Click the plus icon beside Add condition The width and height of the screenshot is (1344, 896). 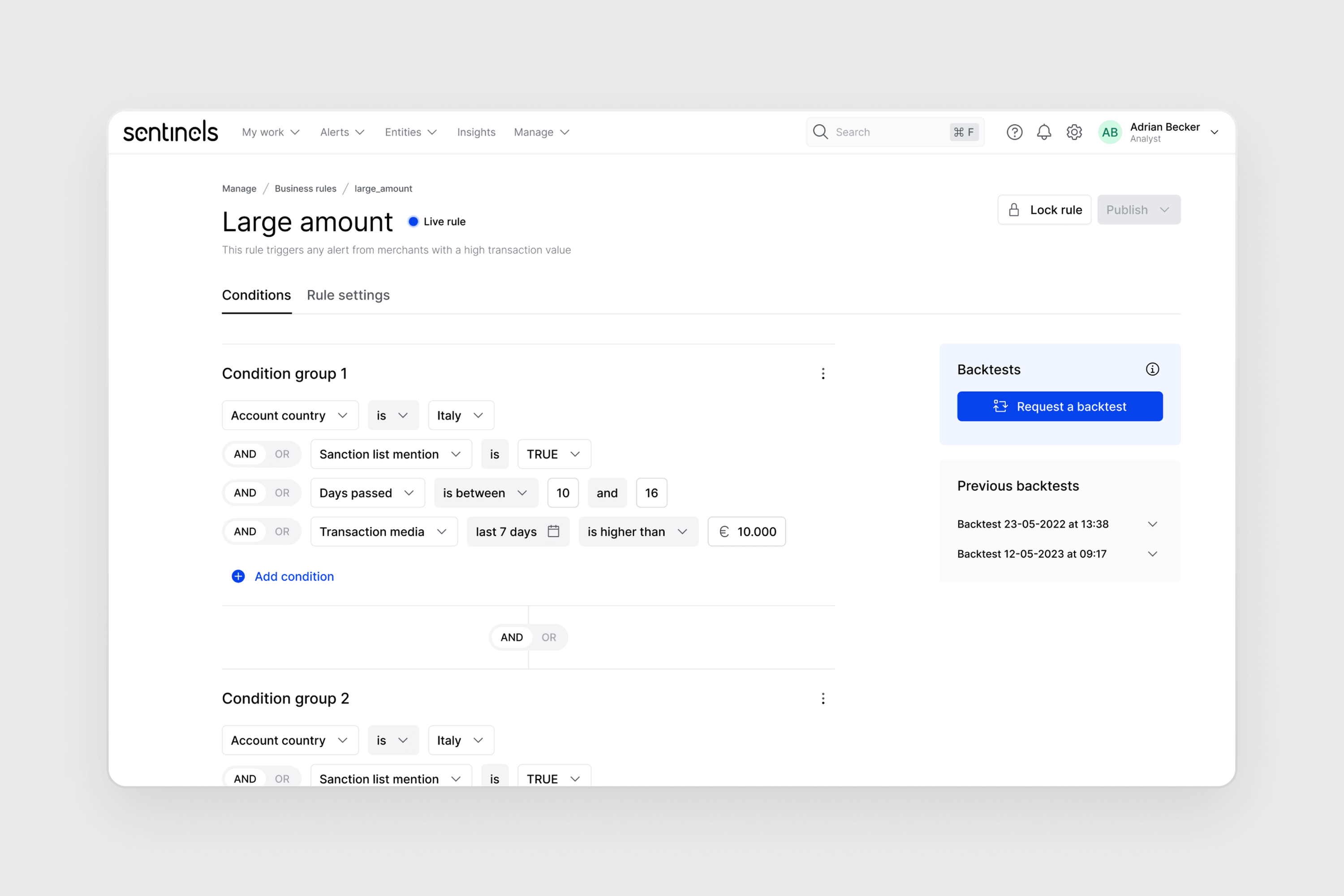point(238,576)
